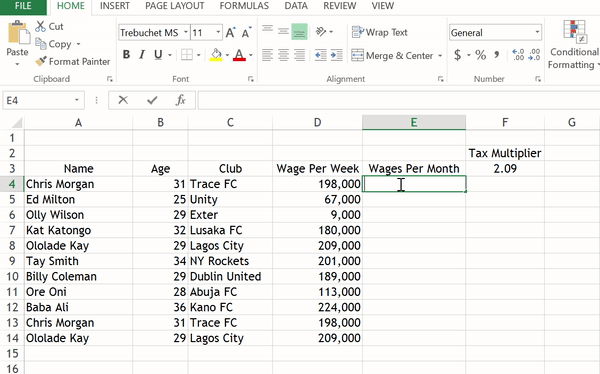
Task: Decrease decimal places
Action: (534, 55)
